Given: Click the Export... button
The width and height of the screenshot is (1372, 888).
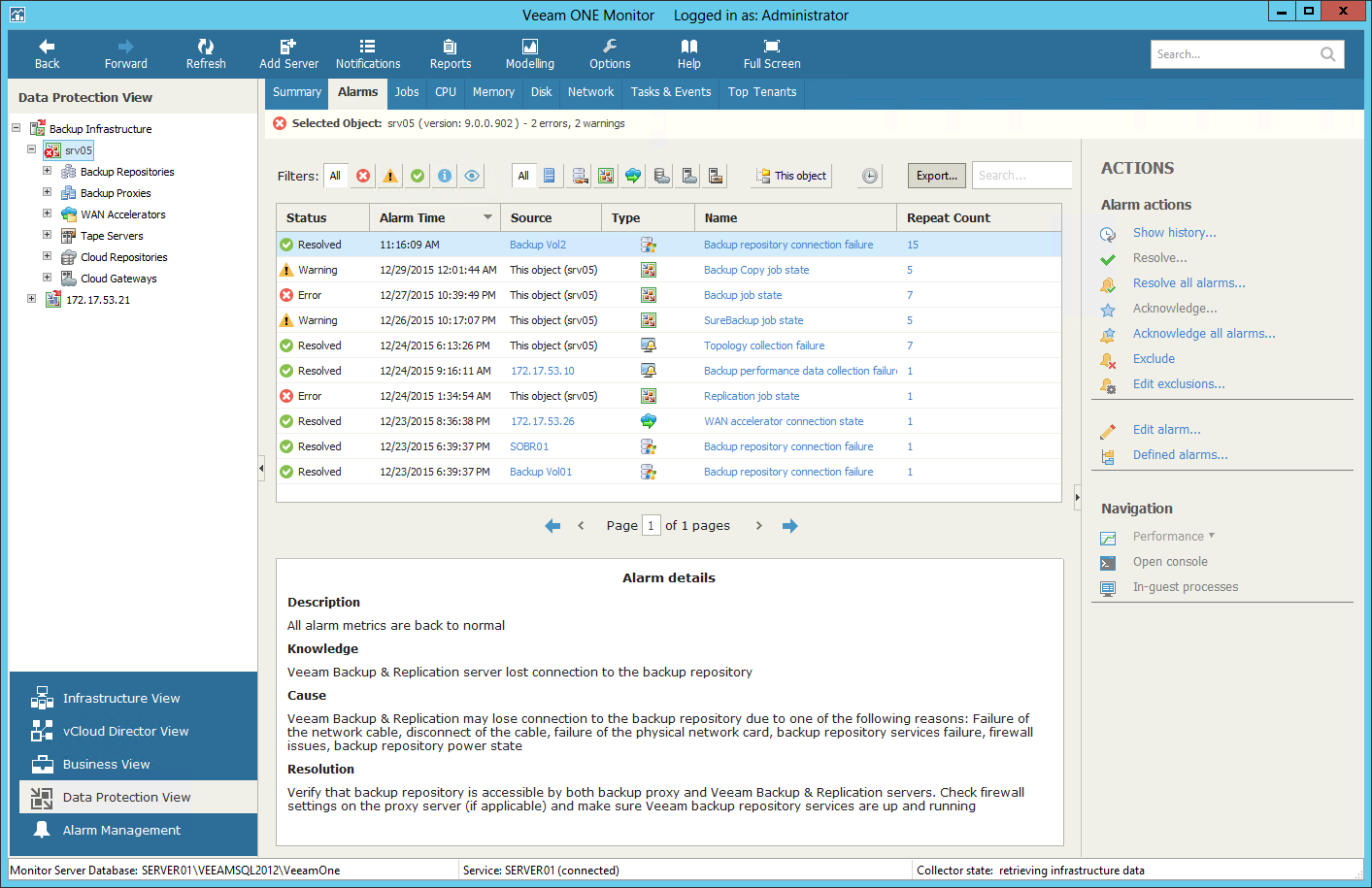Looking at the screenshot, I should [937, 176].
